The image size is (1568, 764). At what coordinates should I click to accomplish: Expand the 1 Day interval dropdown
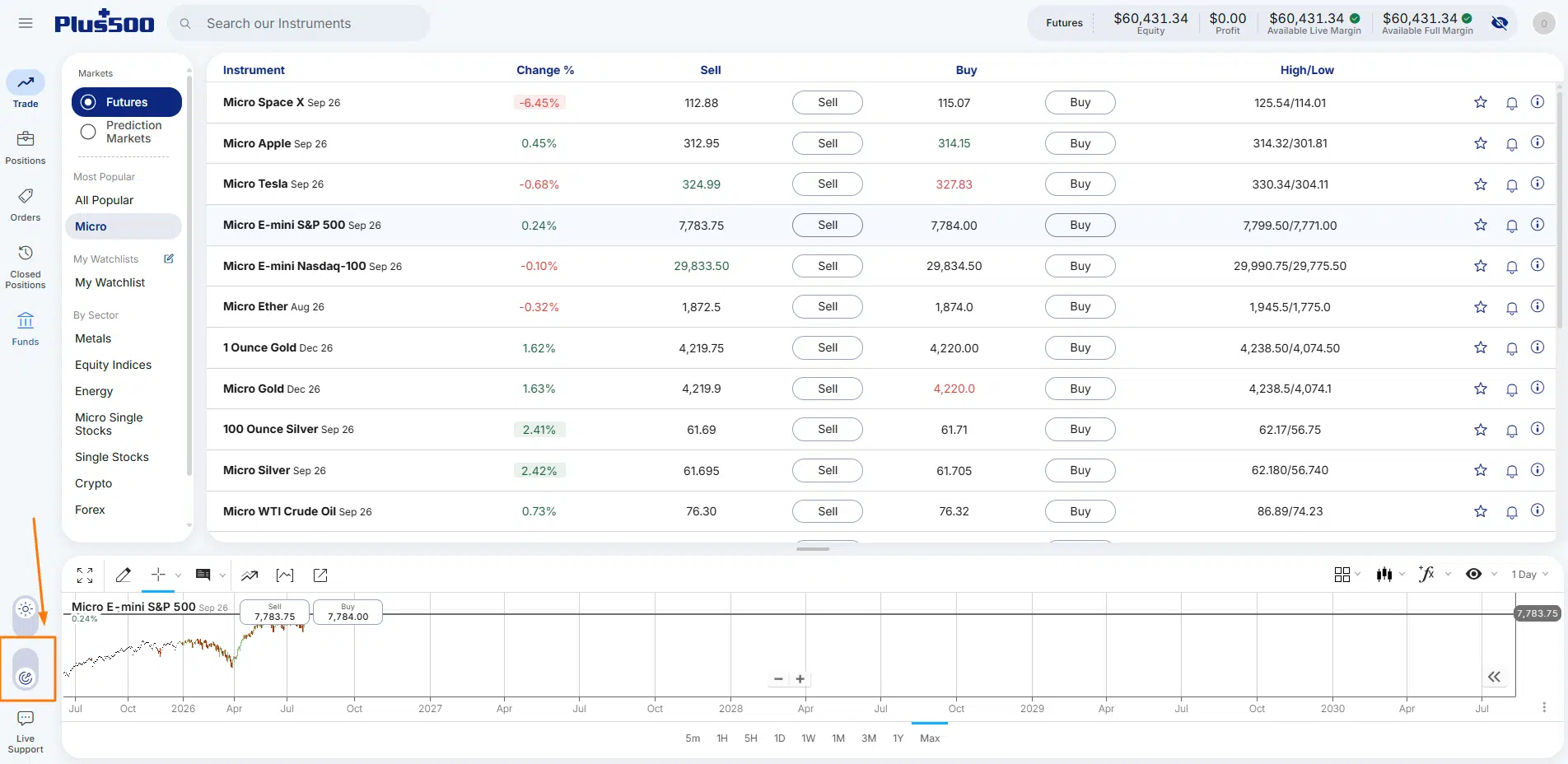[x=1529, y=575]
